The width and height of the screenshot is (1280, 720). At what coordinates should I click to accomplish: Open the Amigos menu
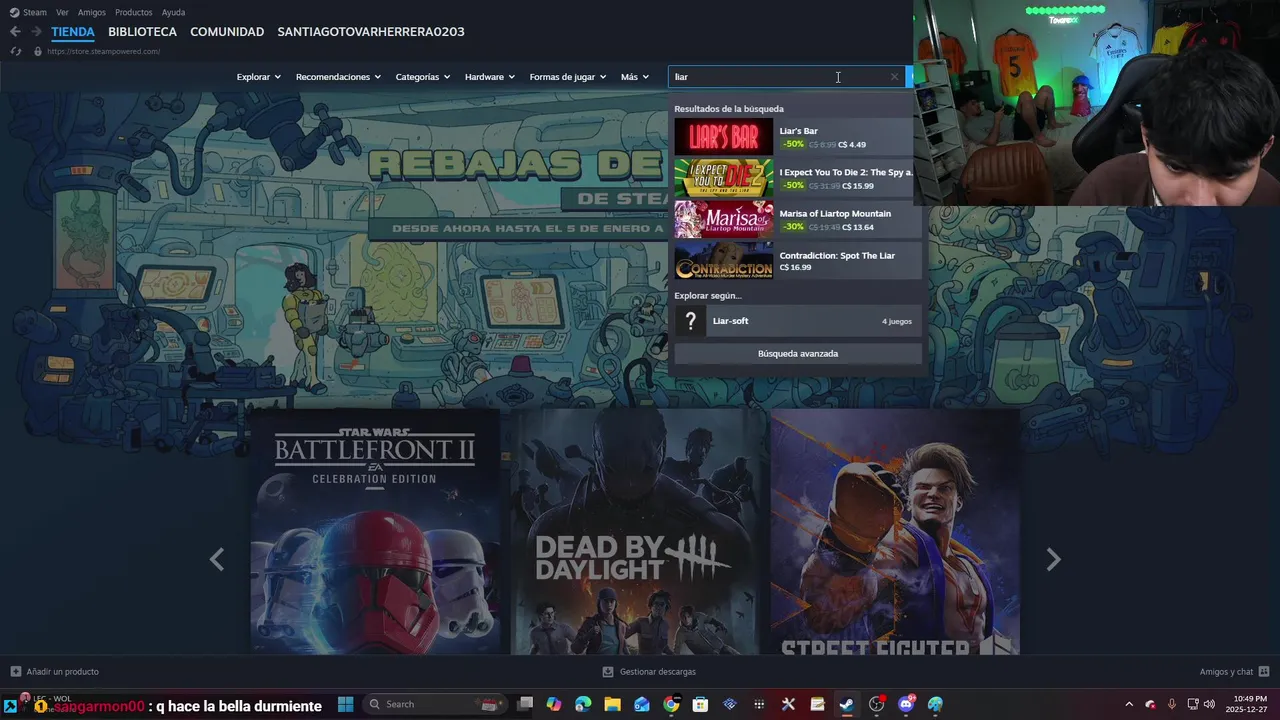click(x=92, y=12)
